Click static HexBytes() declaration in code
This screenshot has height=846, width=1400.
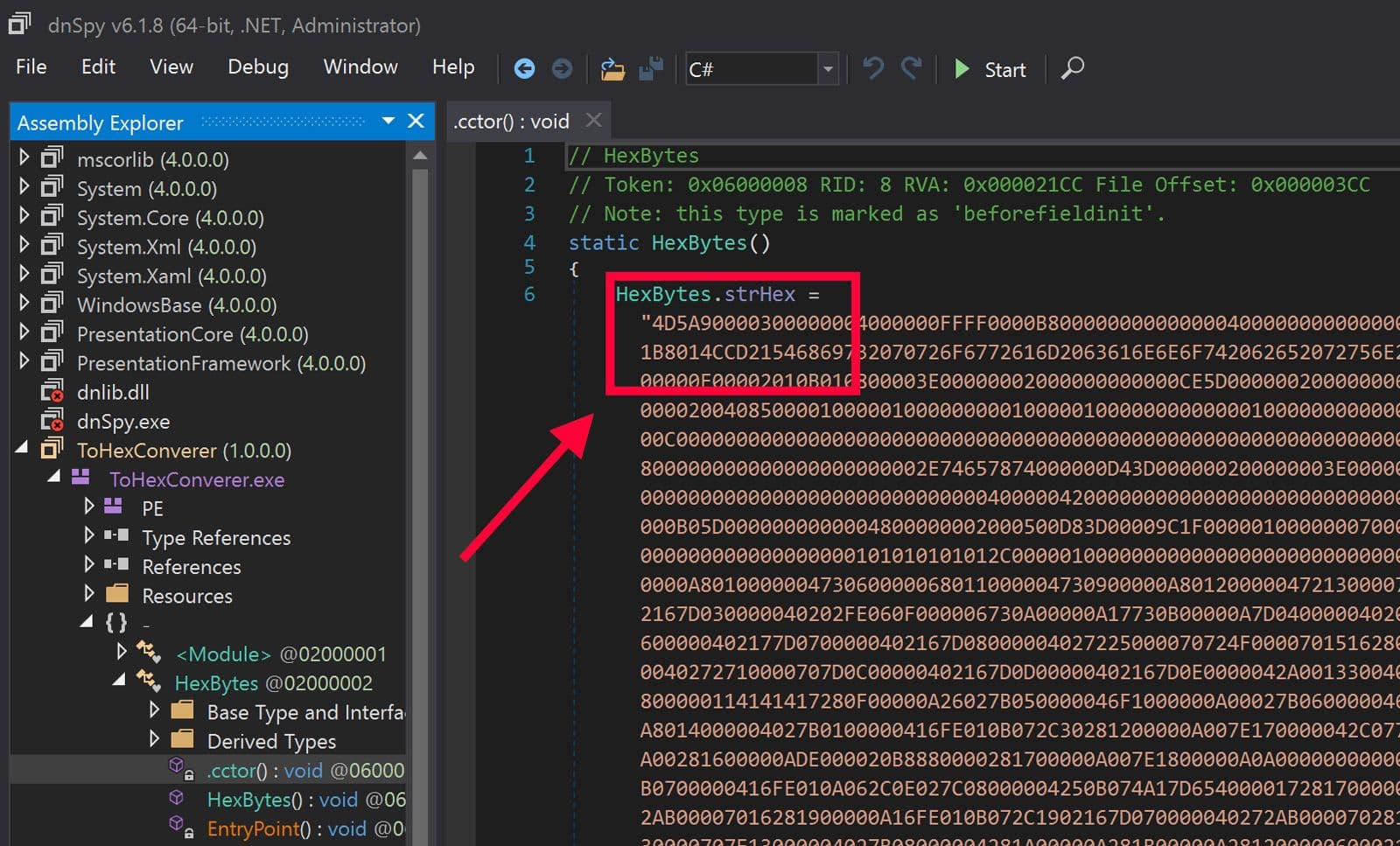click(669, 242)
